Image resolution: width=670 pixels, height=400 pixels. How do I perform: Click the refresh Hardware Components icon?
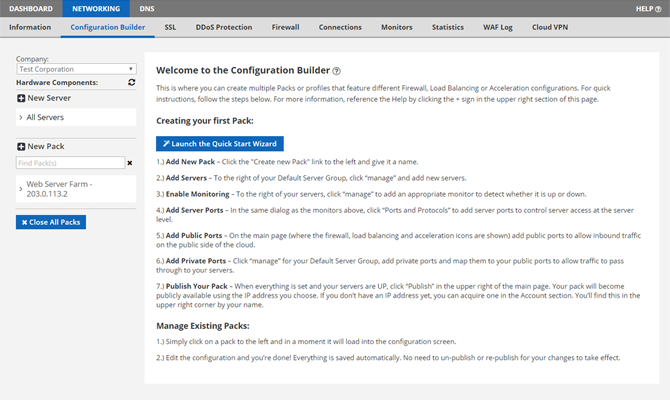(132, 82)
